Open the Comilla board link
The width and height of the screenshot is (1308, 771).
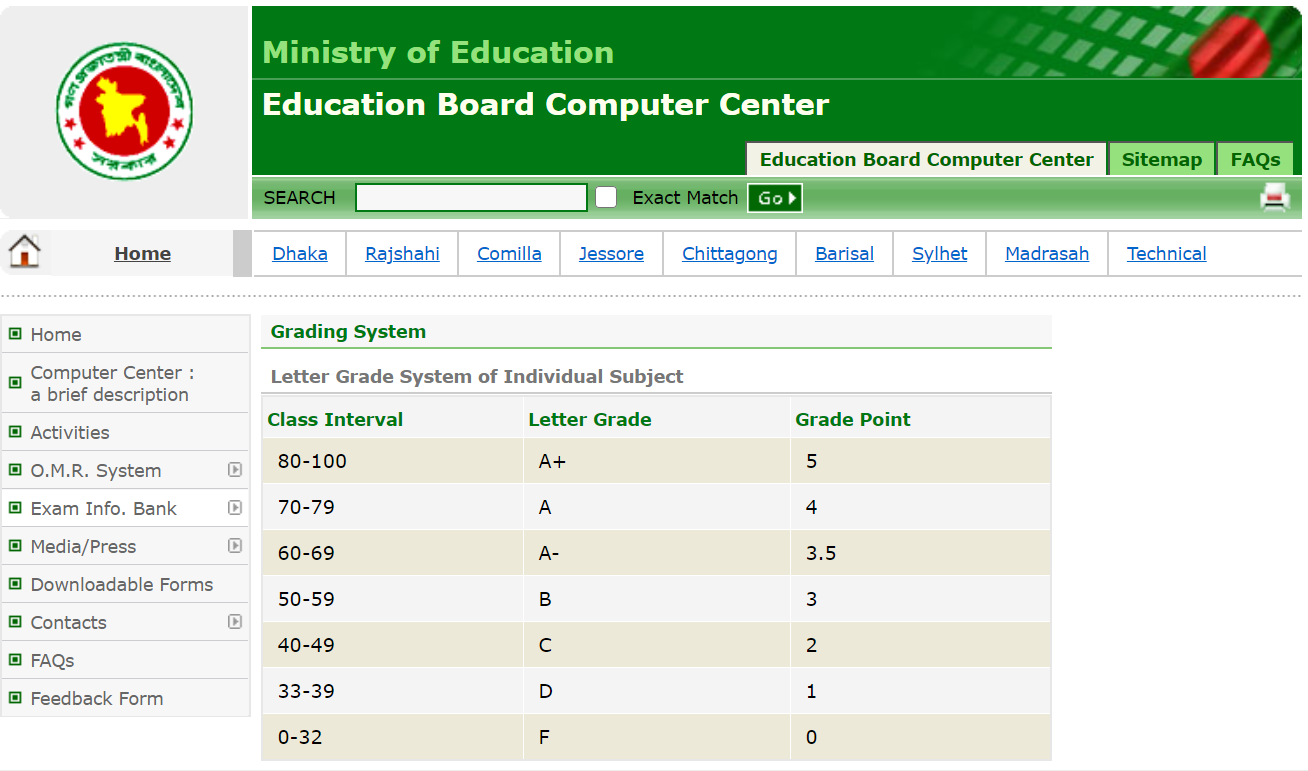click(x=509, y=254)
